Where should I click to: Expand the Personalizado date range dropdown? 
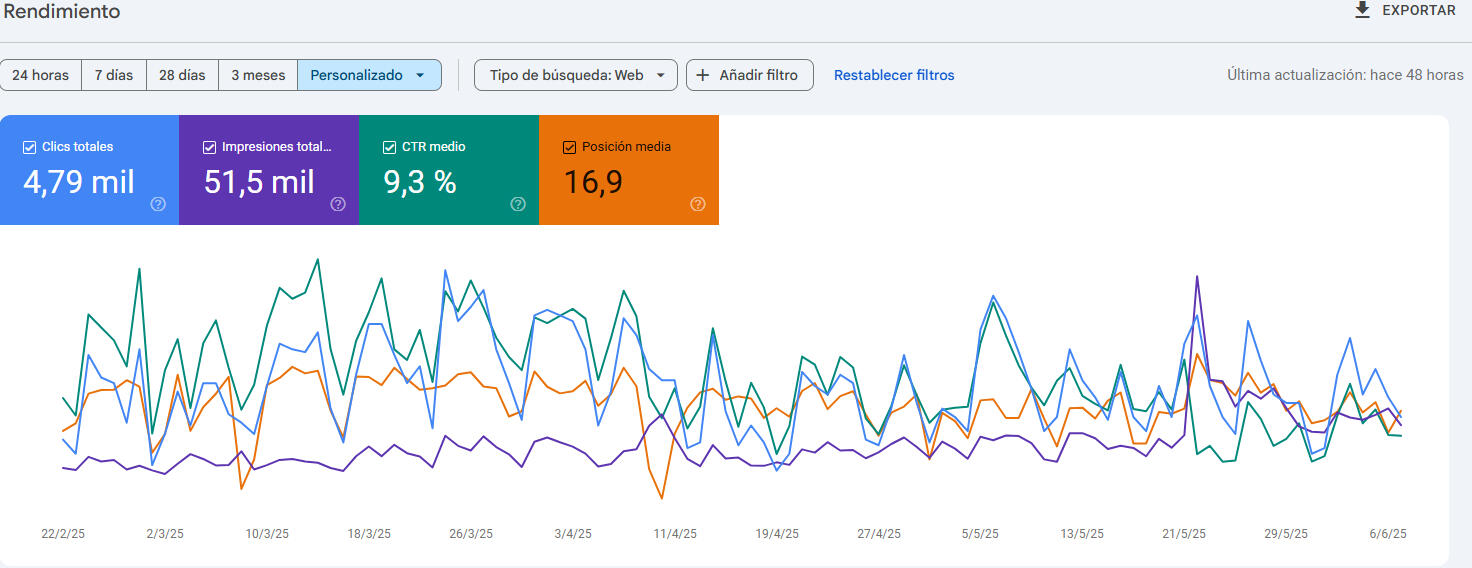(x=420, y=75)
